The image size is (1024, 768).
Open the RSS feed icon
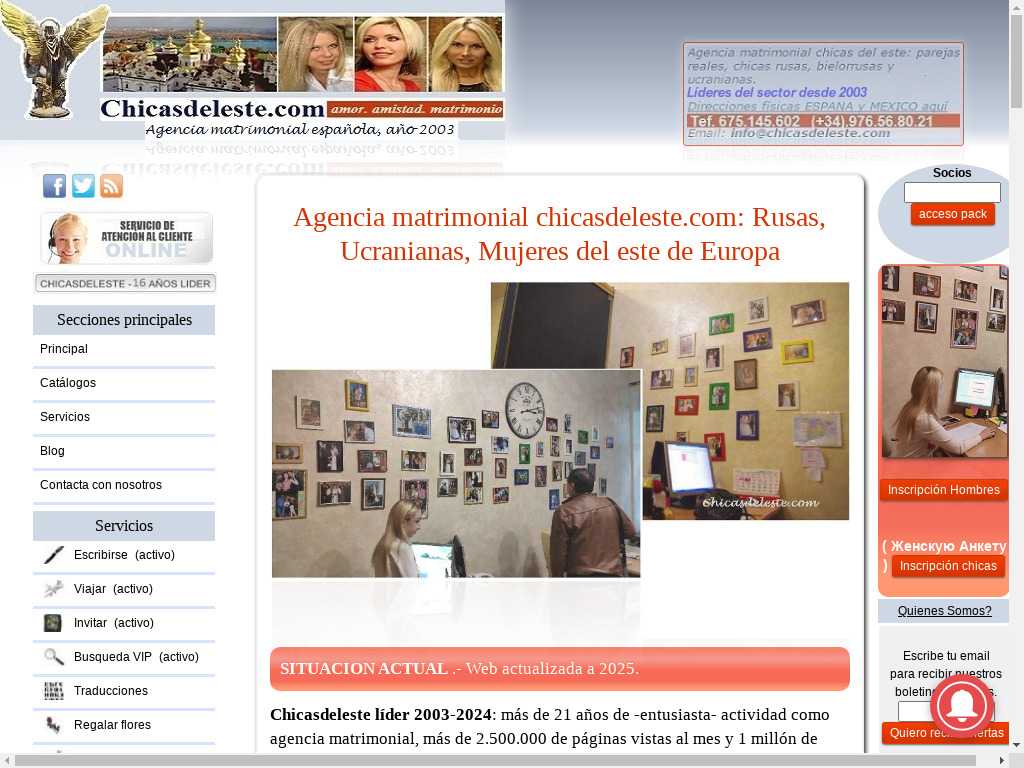[x=111, y=186]
